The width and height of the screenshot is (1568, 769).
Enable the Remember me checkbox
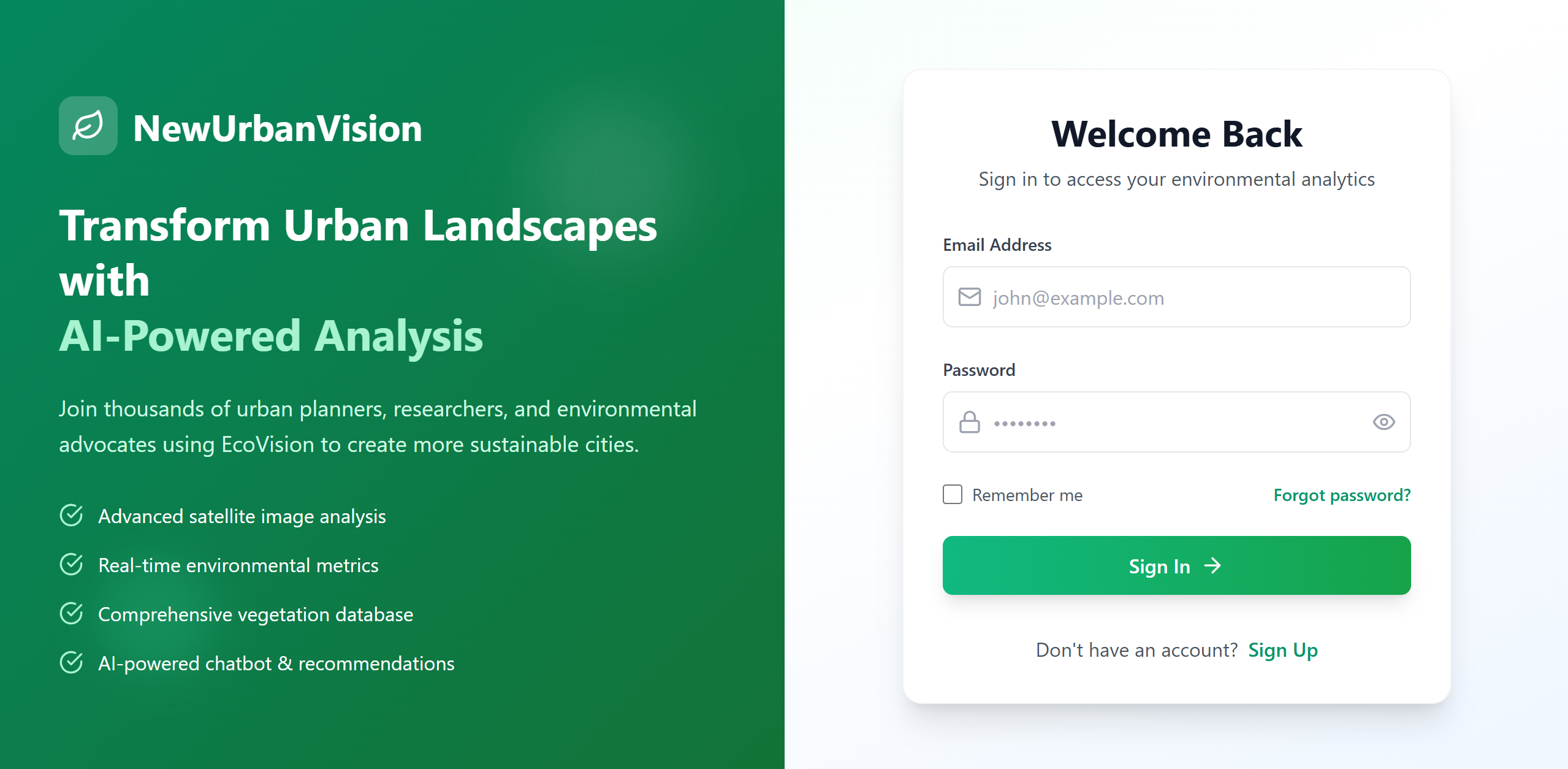[x=952, y=494]
